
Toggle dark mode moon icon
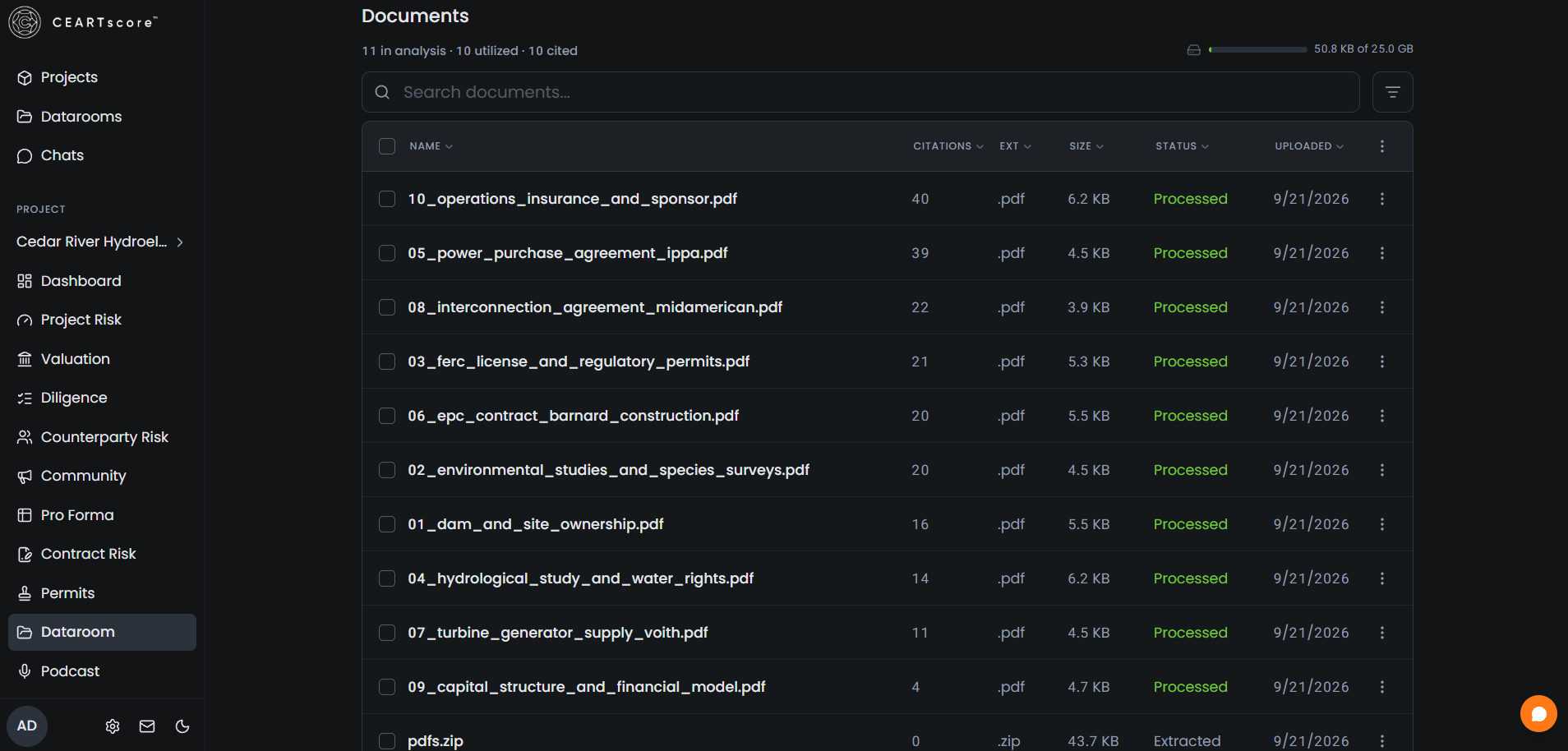pos(182,726)
